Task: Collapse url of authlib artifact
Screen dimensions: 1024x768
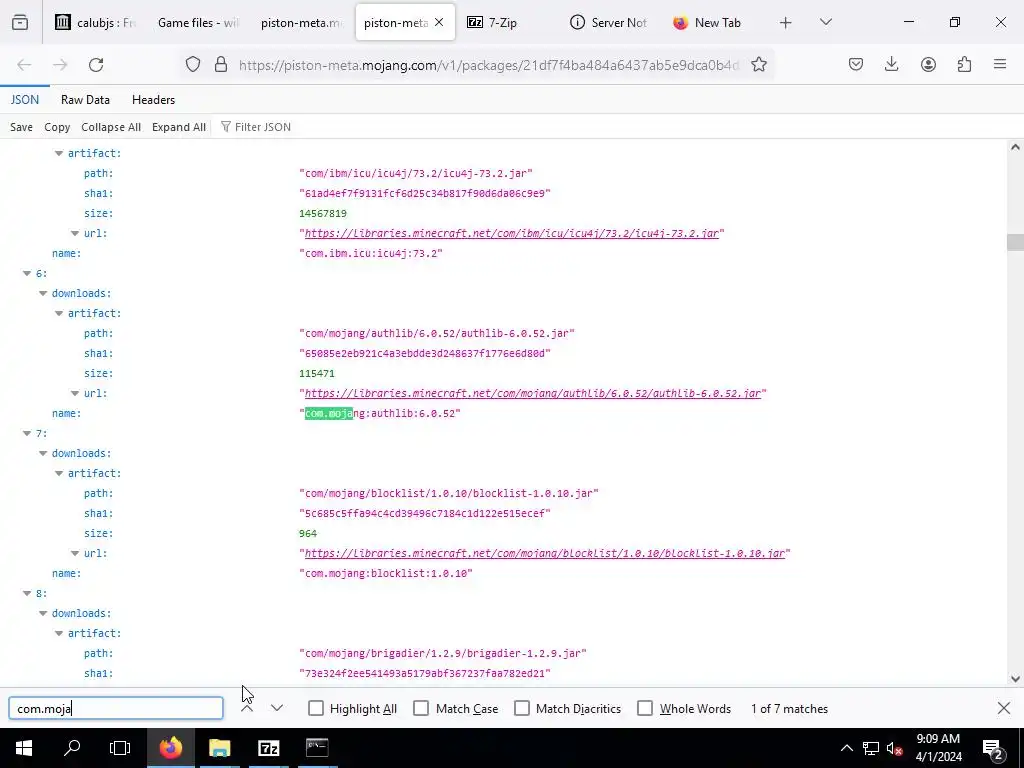Action: 75,394
